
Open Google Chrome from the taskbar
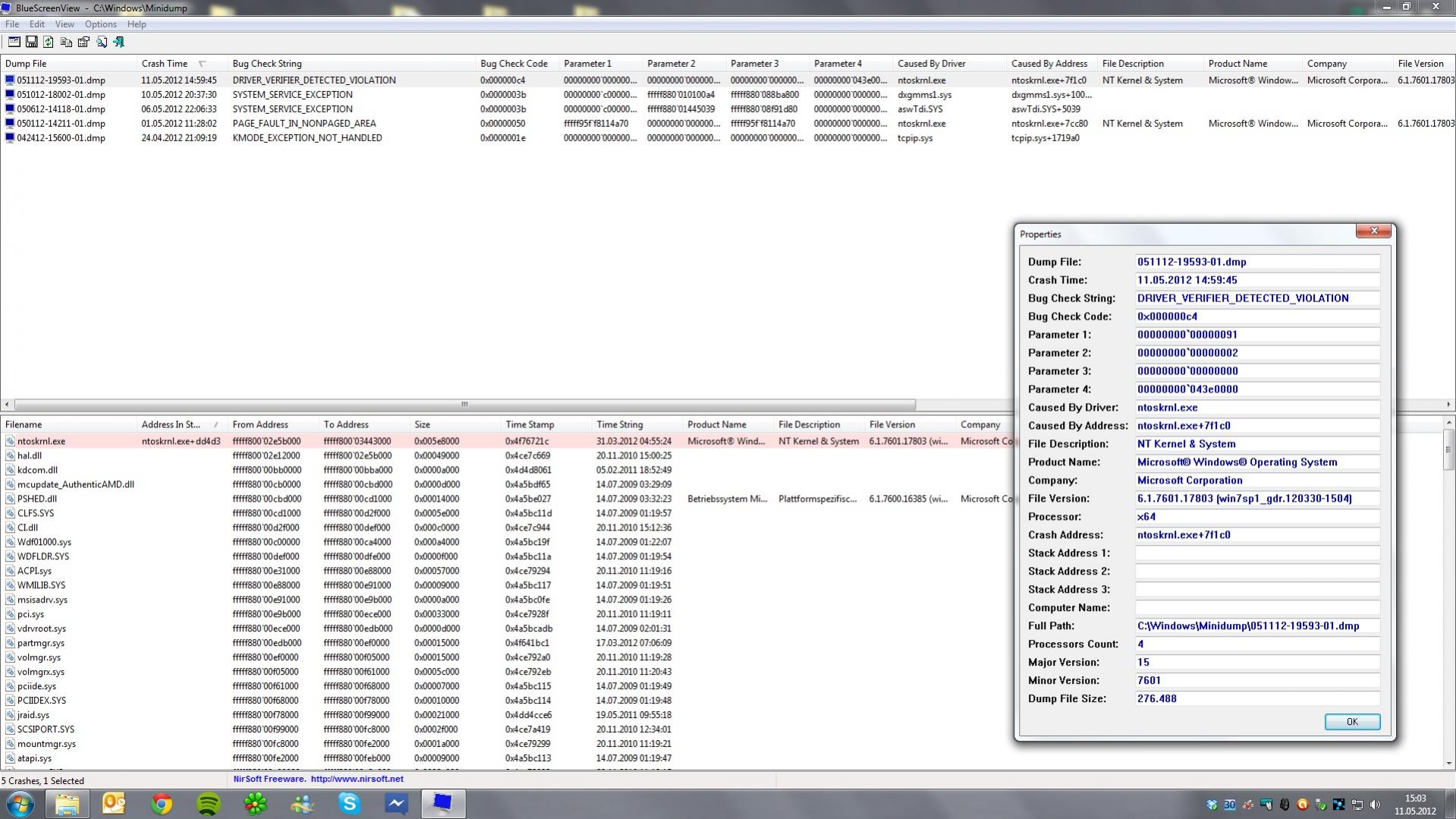click(161, 804)
